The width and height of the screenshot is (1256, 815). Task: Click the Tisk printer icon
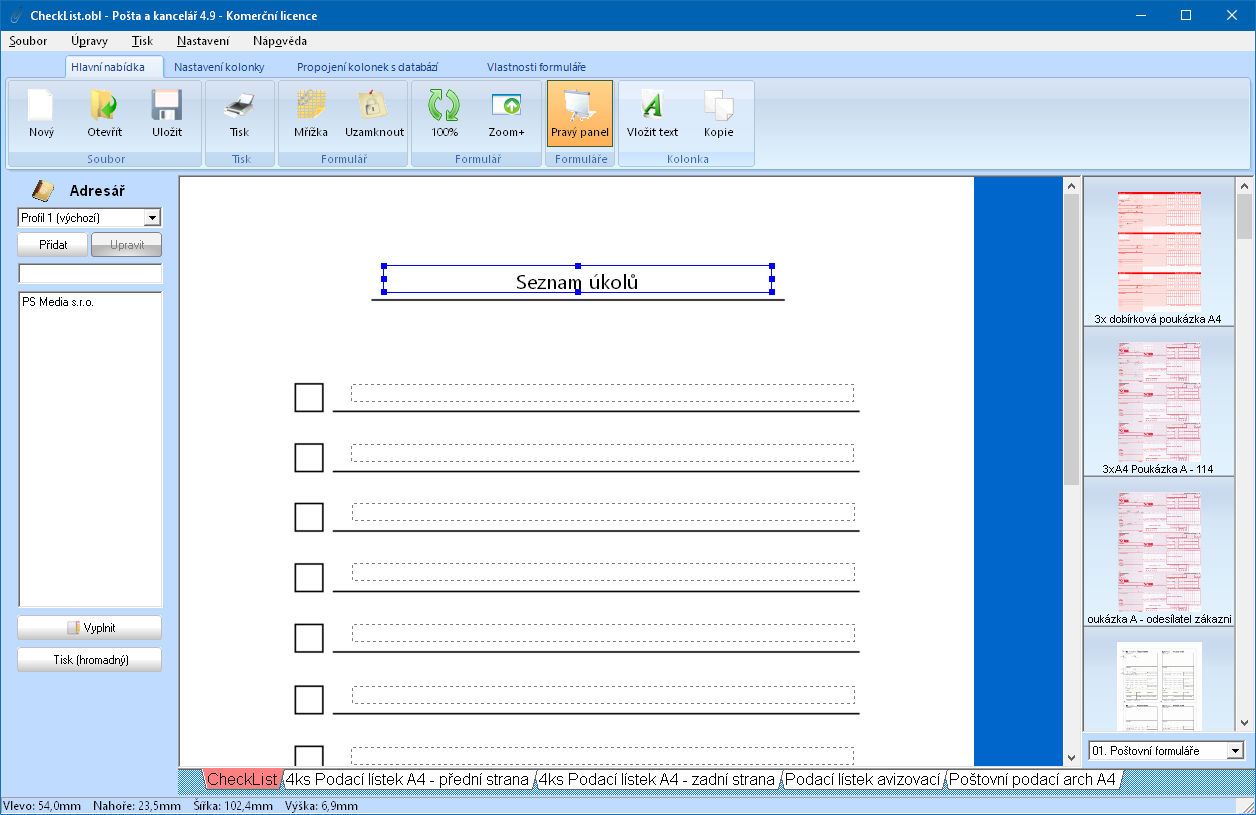[239, 107]
